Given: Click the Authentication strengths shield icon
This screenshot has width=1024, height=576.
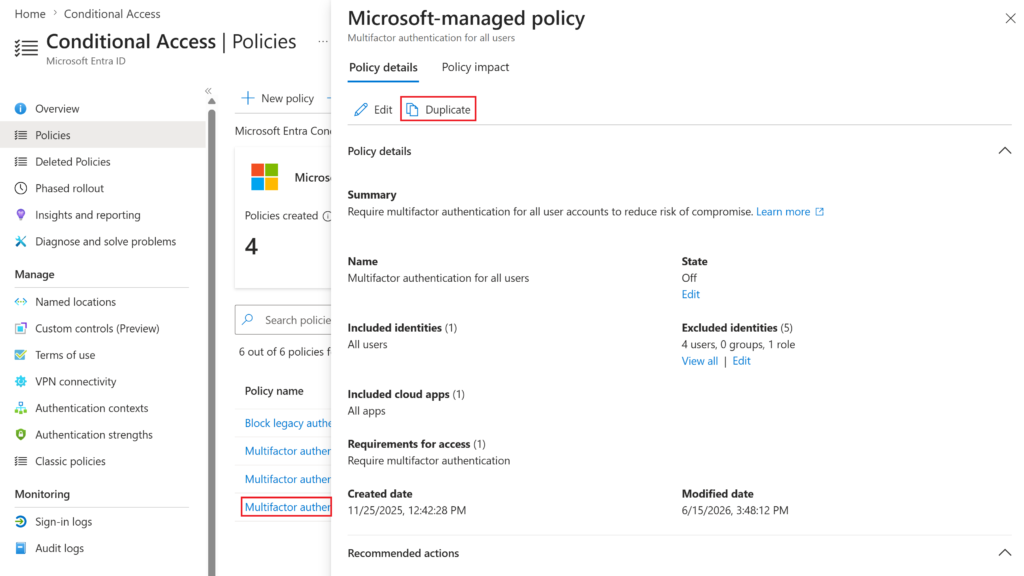Looking at the screenshot, I should pos(21,434).
